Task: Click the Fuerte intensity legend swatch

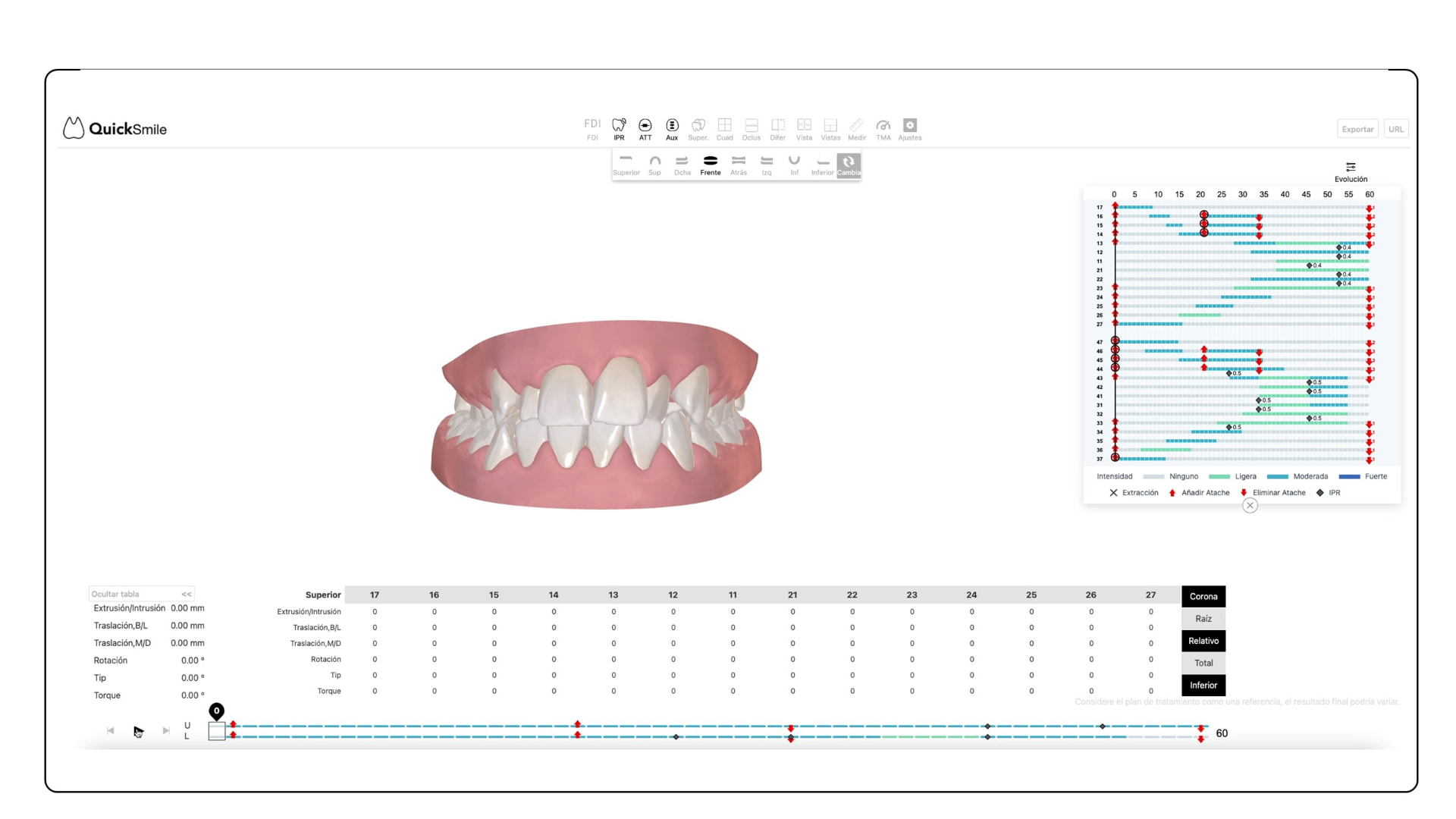Action: point(1349,477)
